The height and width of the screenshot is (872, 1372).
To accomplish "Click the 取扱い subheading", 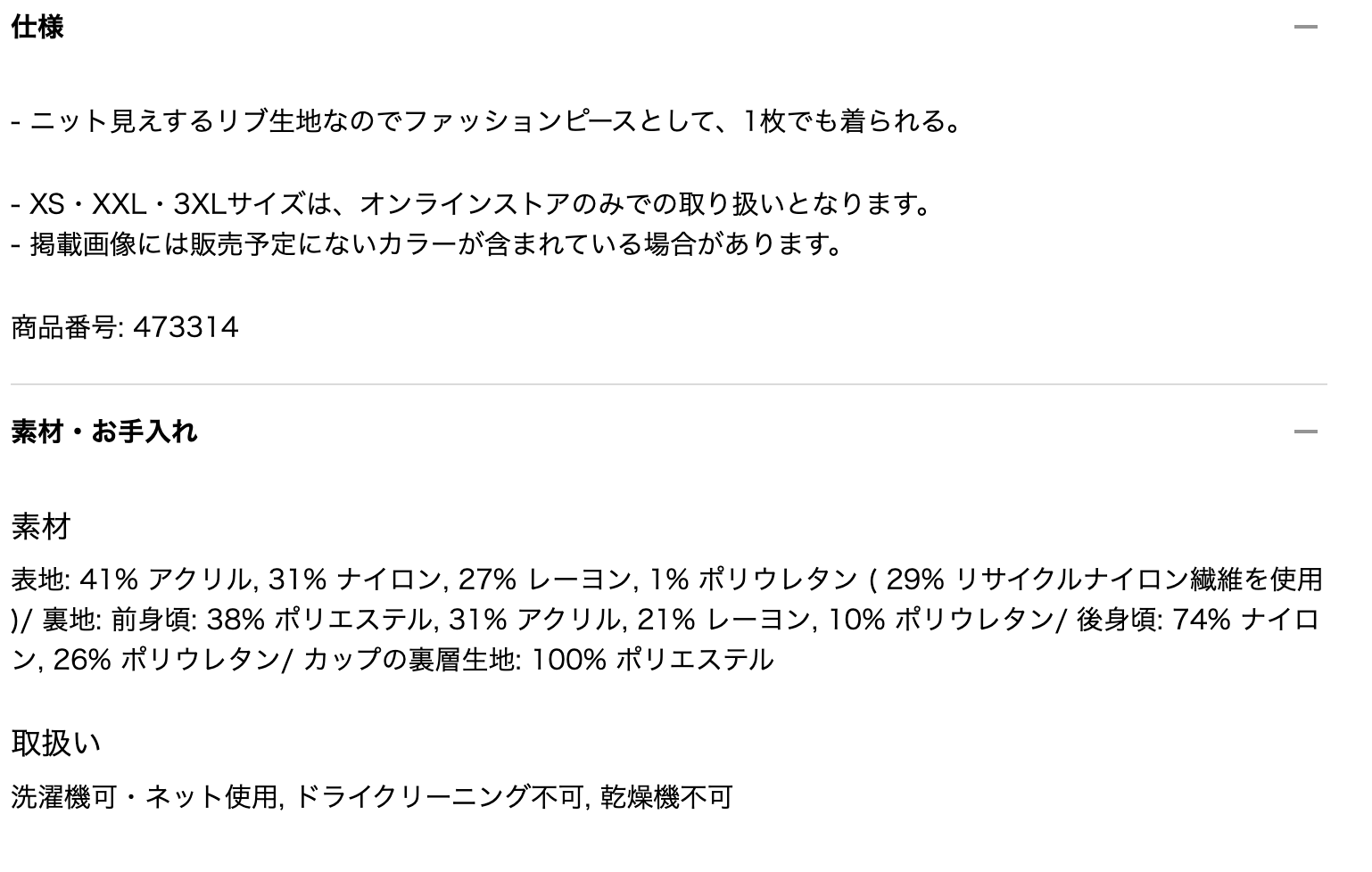I will tap(55, 742).
